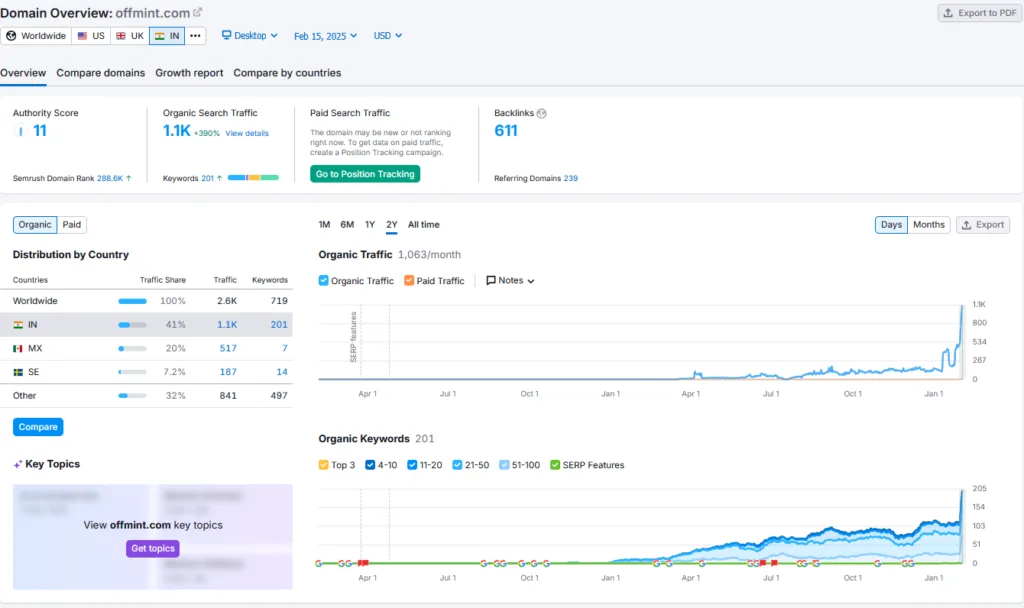Switch to the Paid toggle
This screenshot has width=1024, height=608.
[72, 225]
